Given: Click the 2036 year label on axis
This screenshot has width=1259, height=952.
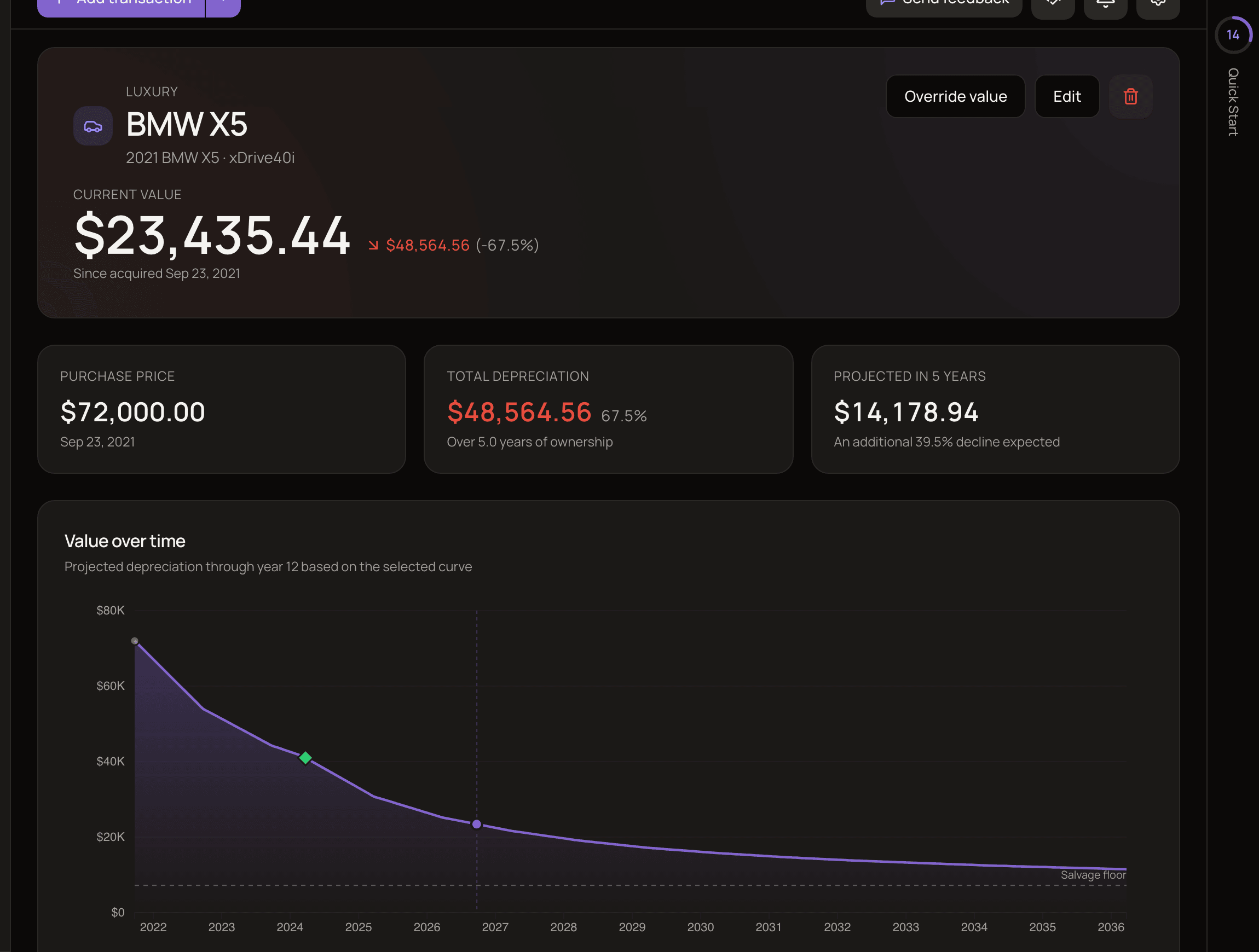Looking at the screenshot, I should point(1111,927).
